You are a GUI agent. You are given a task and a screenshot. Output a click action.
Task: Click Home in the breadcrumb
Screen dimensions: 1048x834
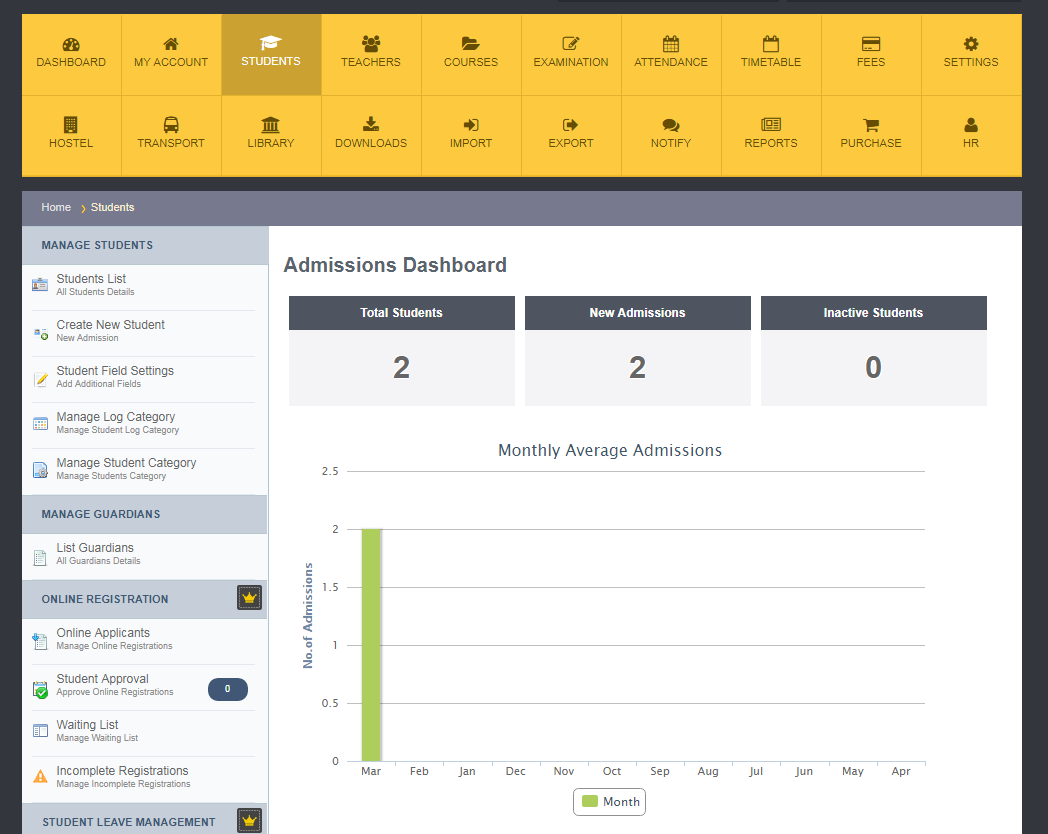click(56, 207)
